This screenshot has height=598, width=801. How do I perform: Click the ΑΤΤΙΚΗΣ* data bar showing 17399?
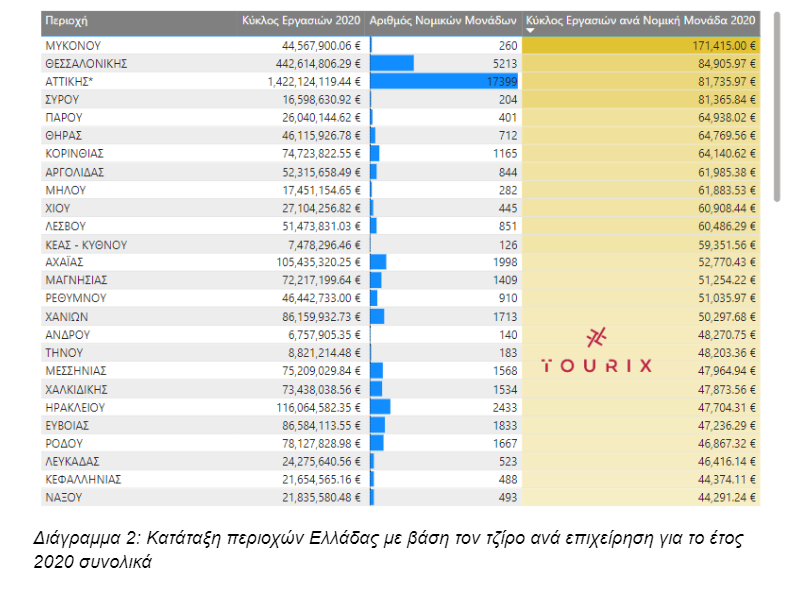pyautogui.click(x=444, y=82)
